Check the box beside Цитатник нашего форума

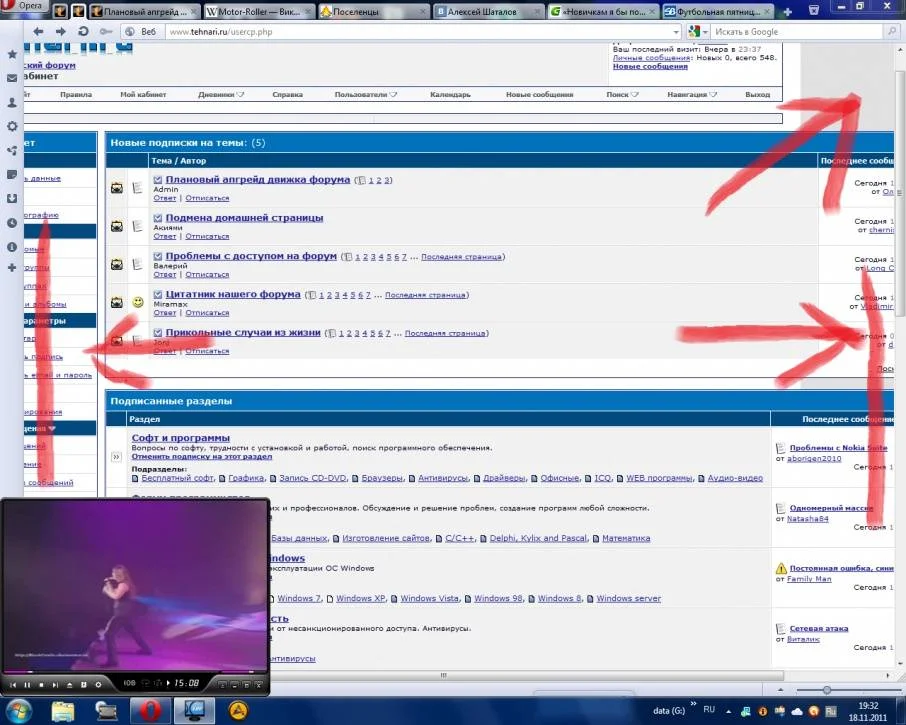click(158, 295)
